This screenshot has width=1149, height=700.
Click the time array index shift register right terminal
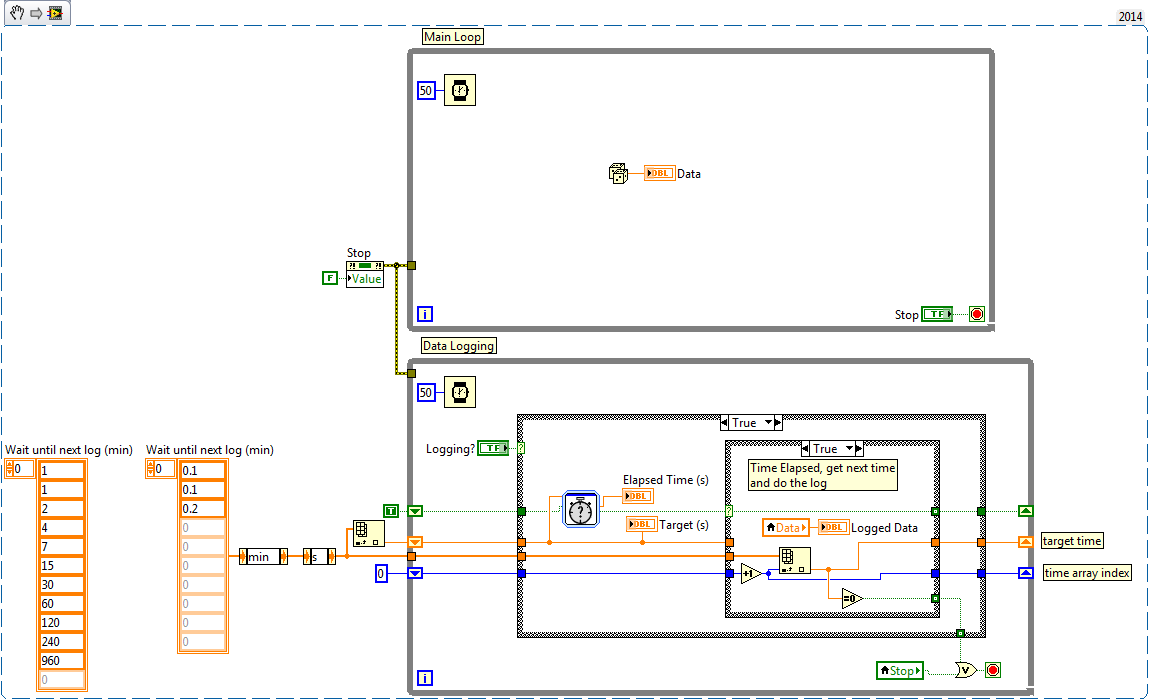point(1026,572)
